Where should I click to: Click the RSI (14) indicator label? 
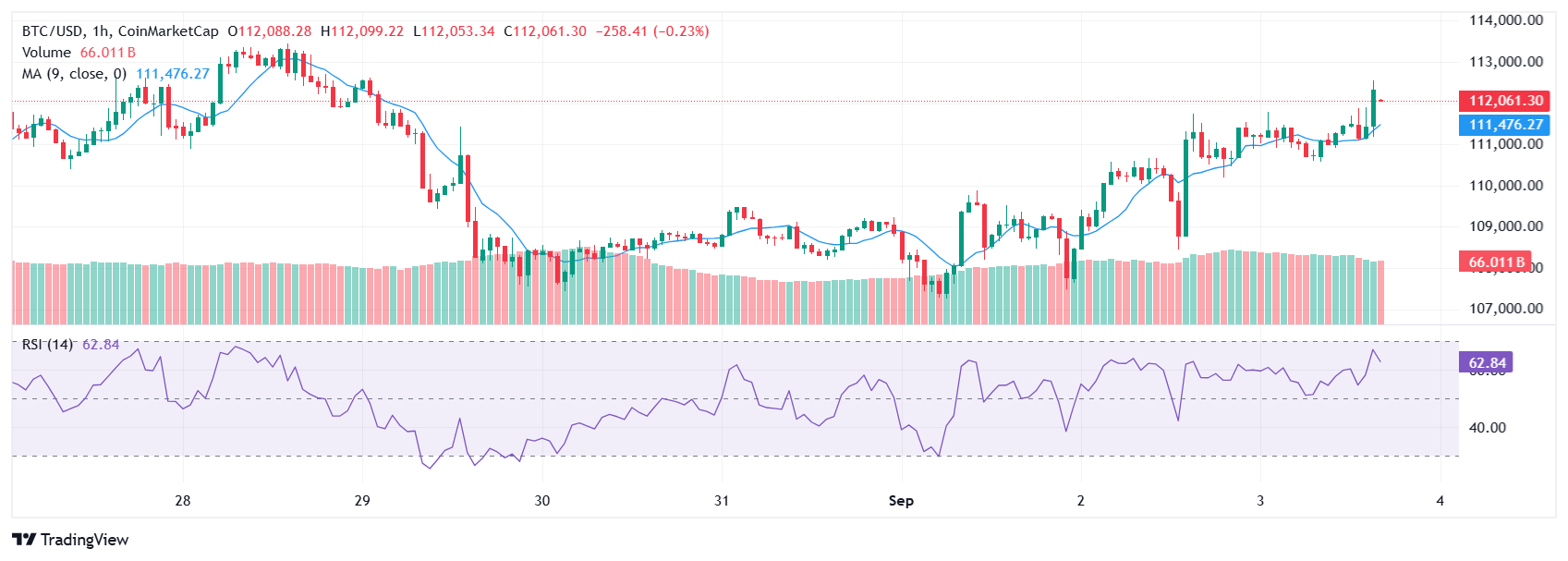[x=48, y=345]
